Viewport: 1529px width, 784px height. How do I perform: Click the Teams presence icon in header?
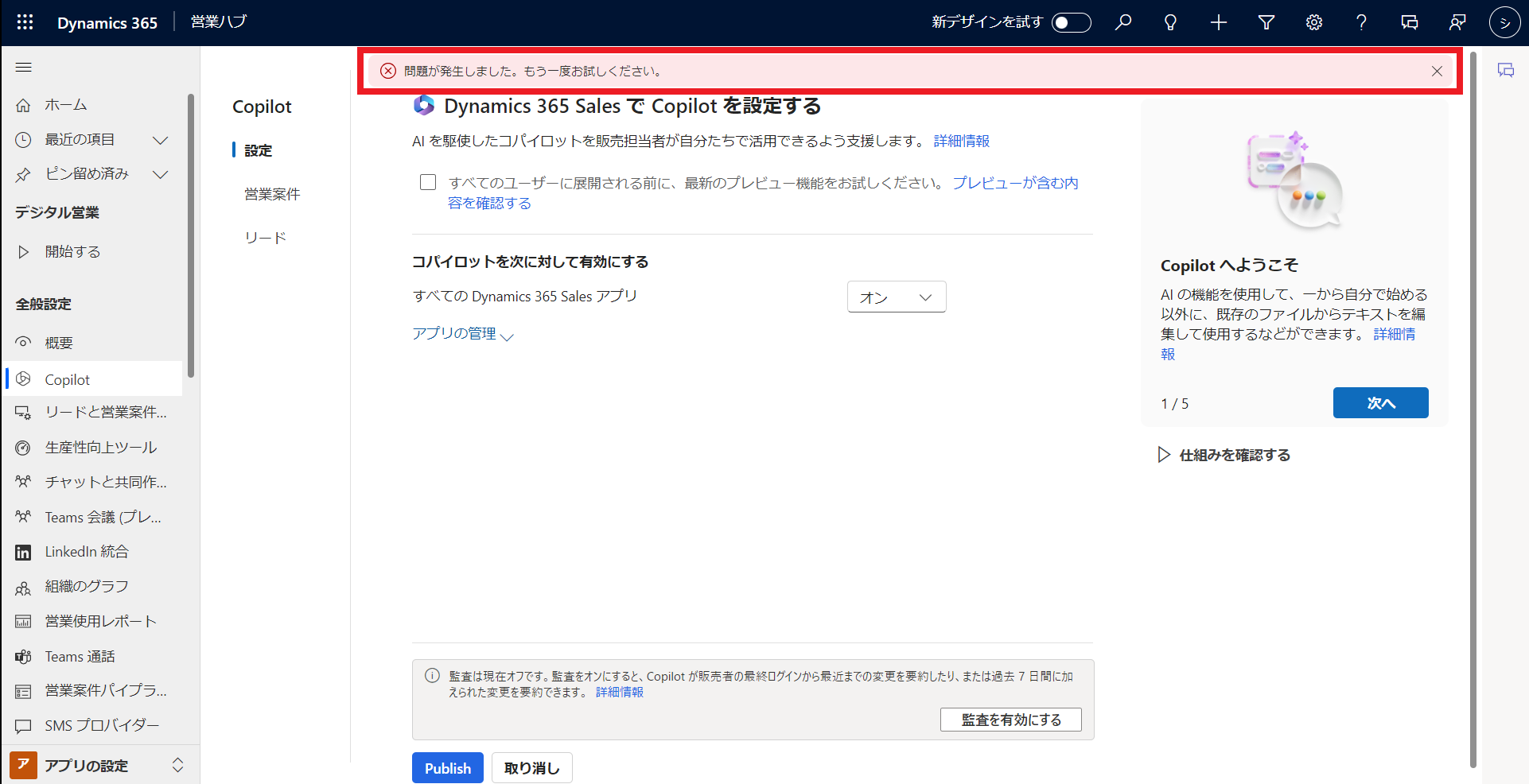[x=1457, y=22]
